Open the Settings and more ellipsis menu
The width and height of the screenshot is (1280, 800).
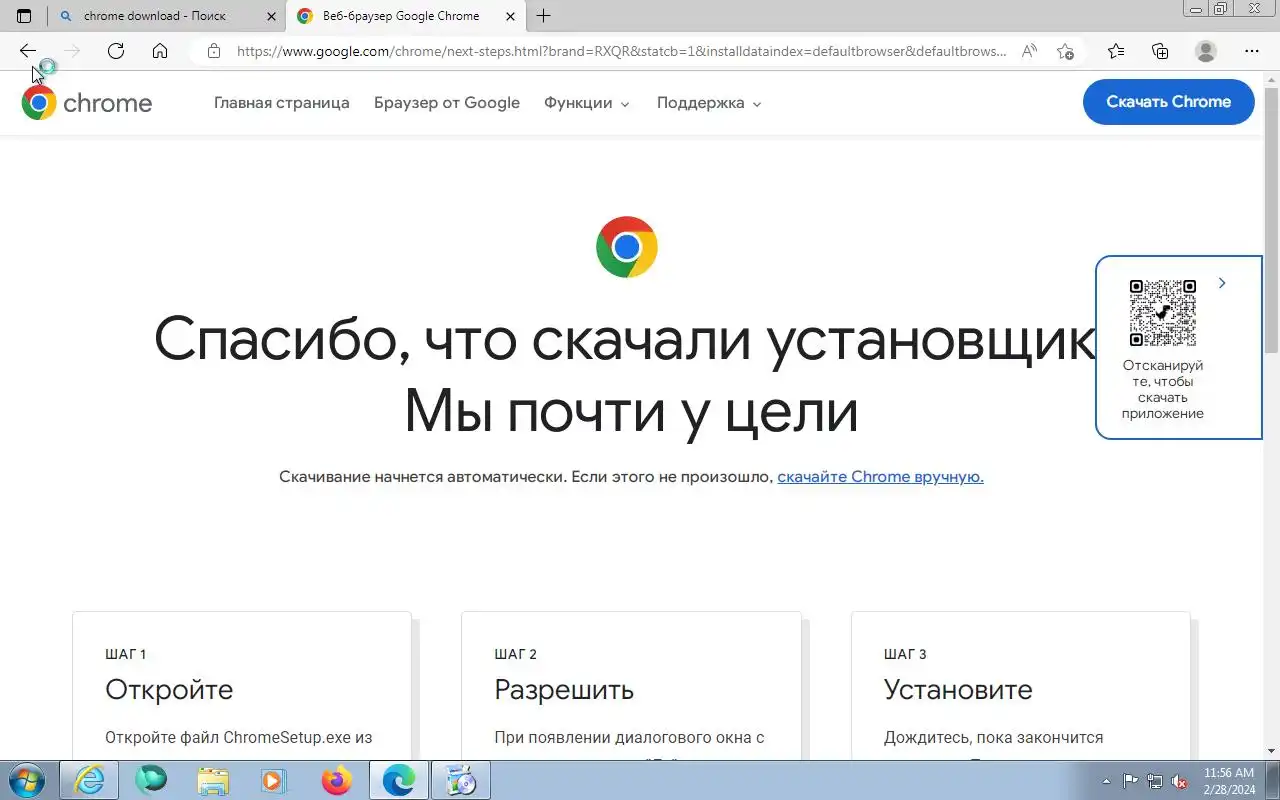coord(1252,51)
